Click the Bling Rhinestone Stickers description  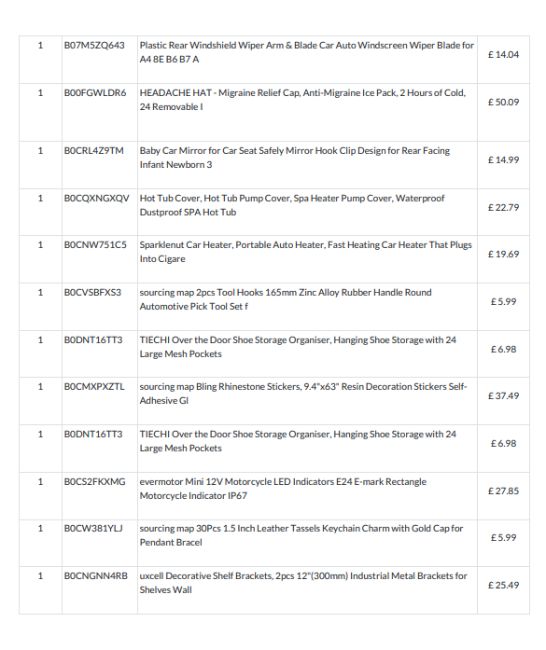303,393
